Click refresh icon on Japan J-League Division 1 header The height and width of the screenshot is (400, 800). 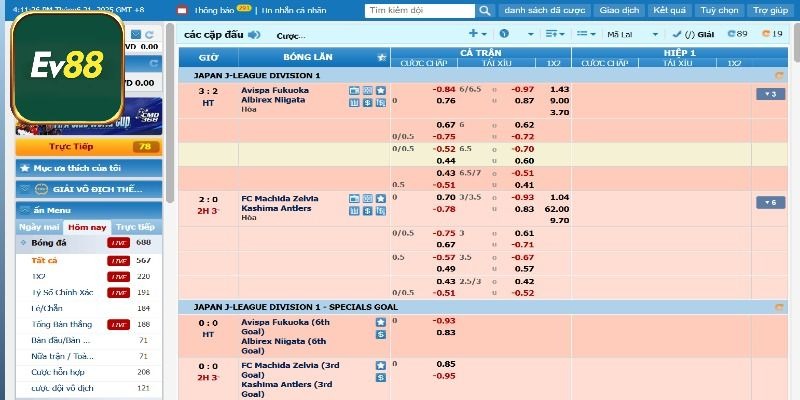click(x=779, y=75)
